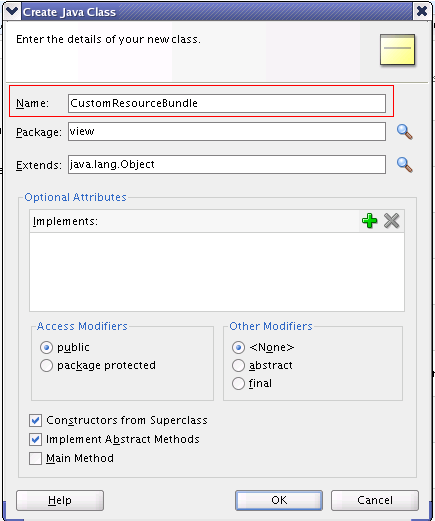
Task: Select the abstract modifier radio button
Action: 238,366
